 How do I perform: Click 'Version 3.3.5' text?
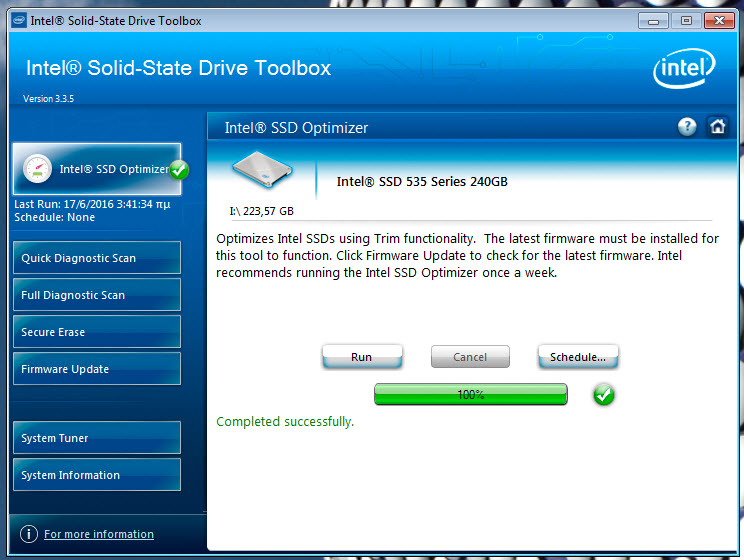click(48, 99)
